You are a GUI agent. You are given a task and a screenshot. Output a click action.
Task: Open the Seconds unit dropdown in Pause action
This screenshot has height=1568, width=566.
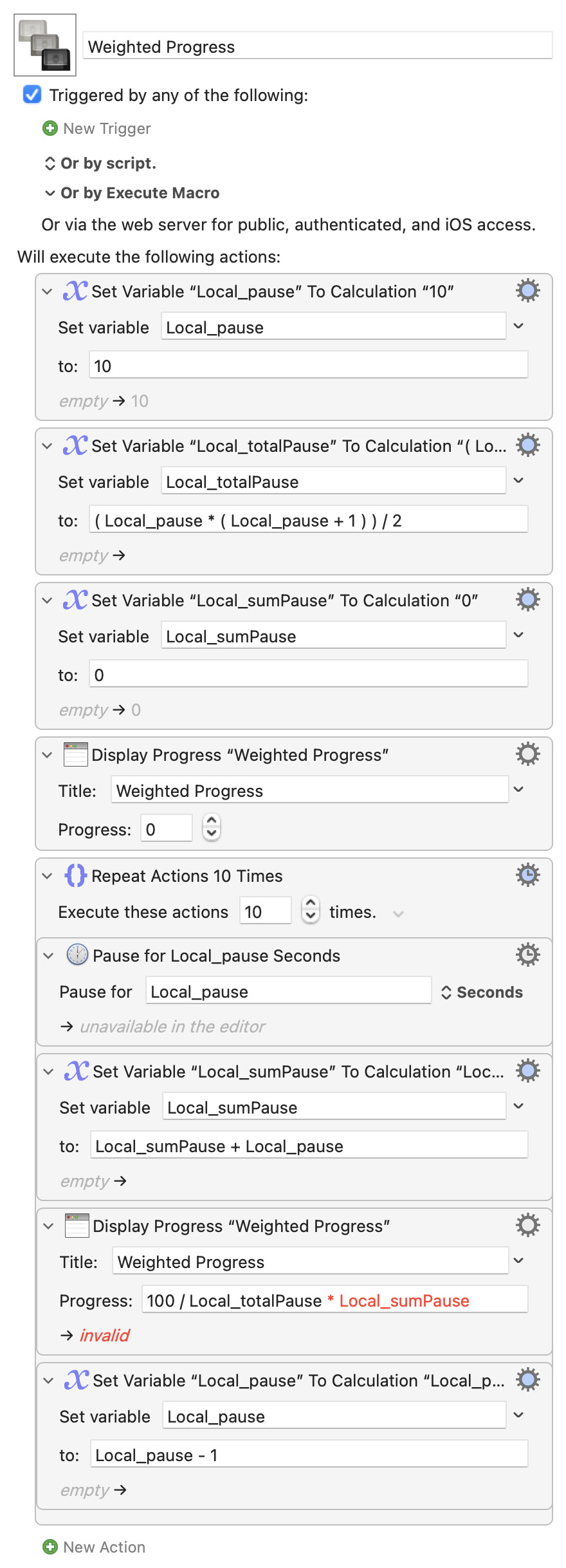(482, 993)
